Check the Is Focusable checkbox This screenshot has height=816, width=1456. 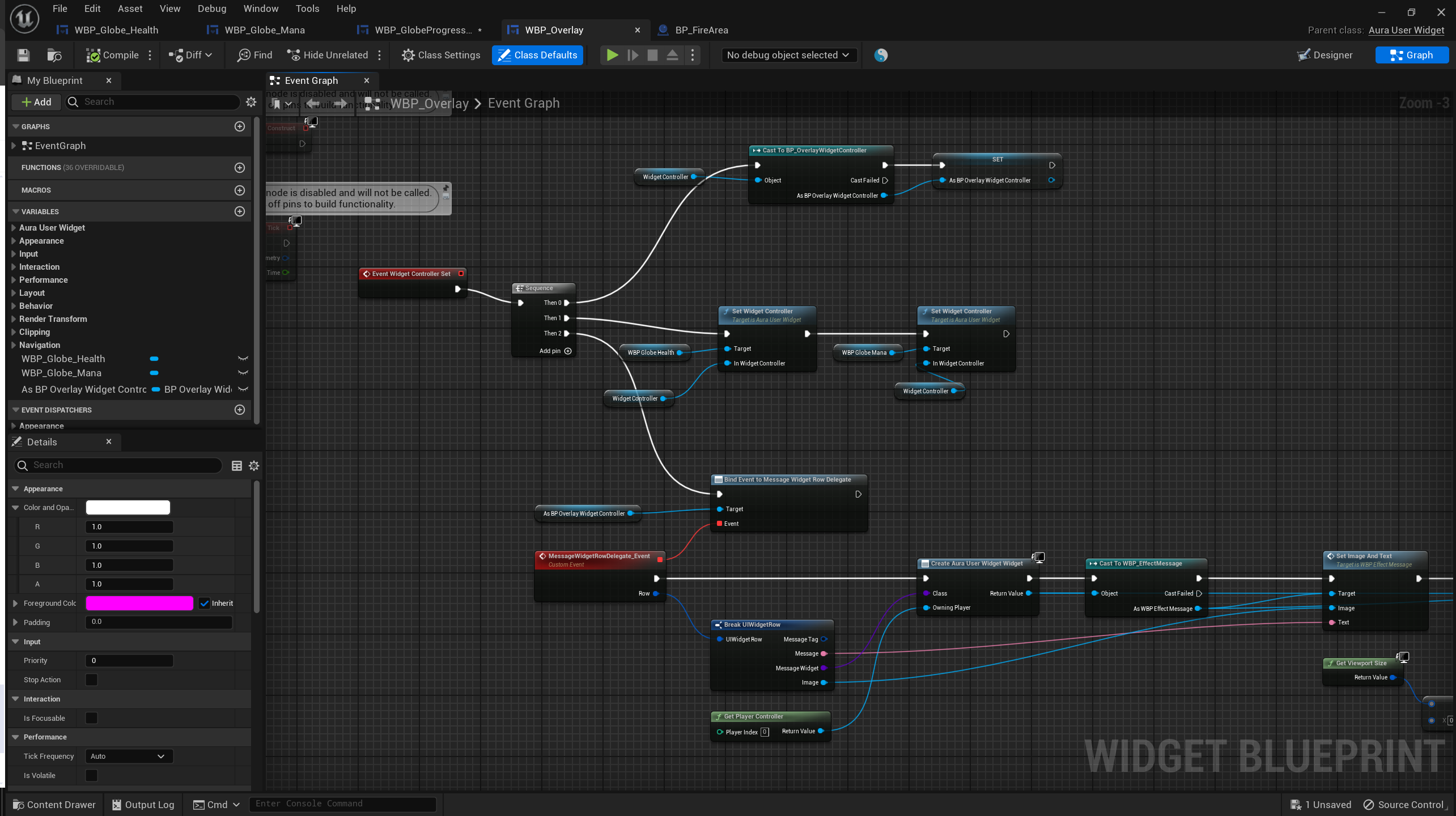coord(91,718)
